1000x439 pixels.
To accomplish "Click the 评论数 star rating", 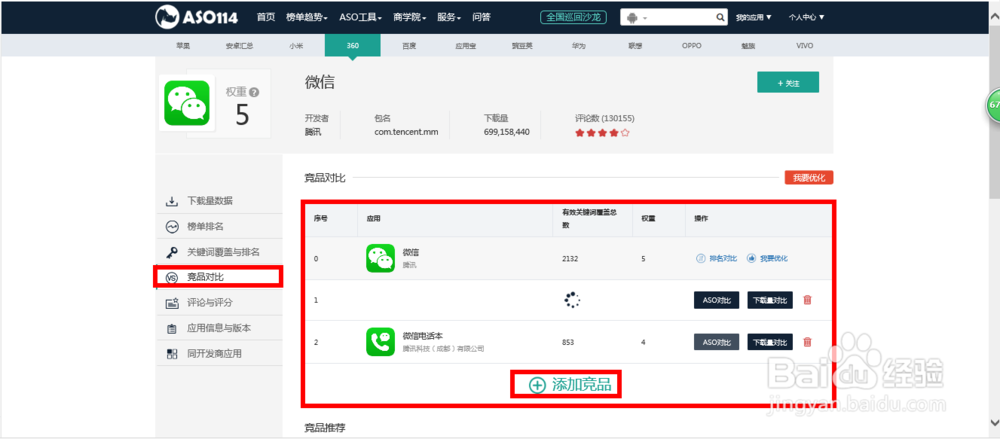I will 602,133.
